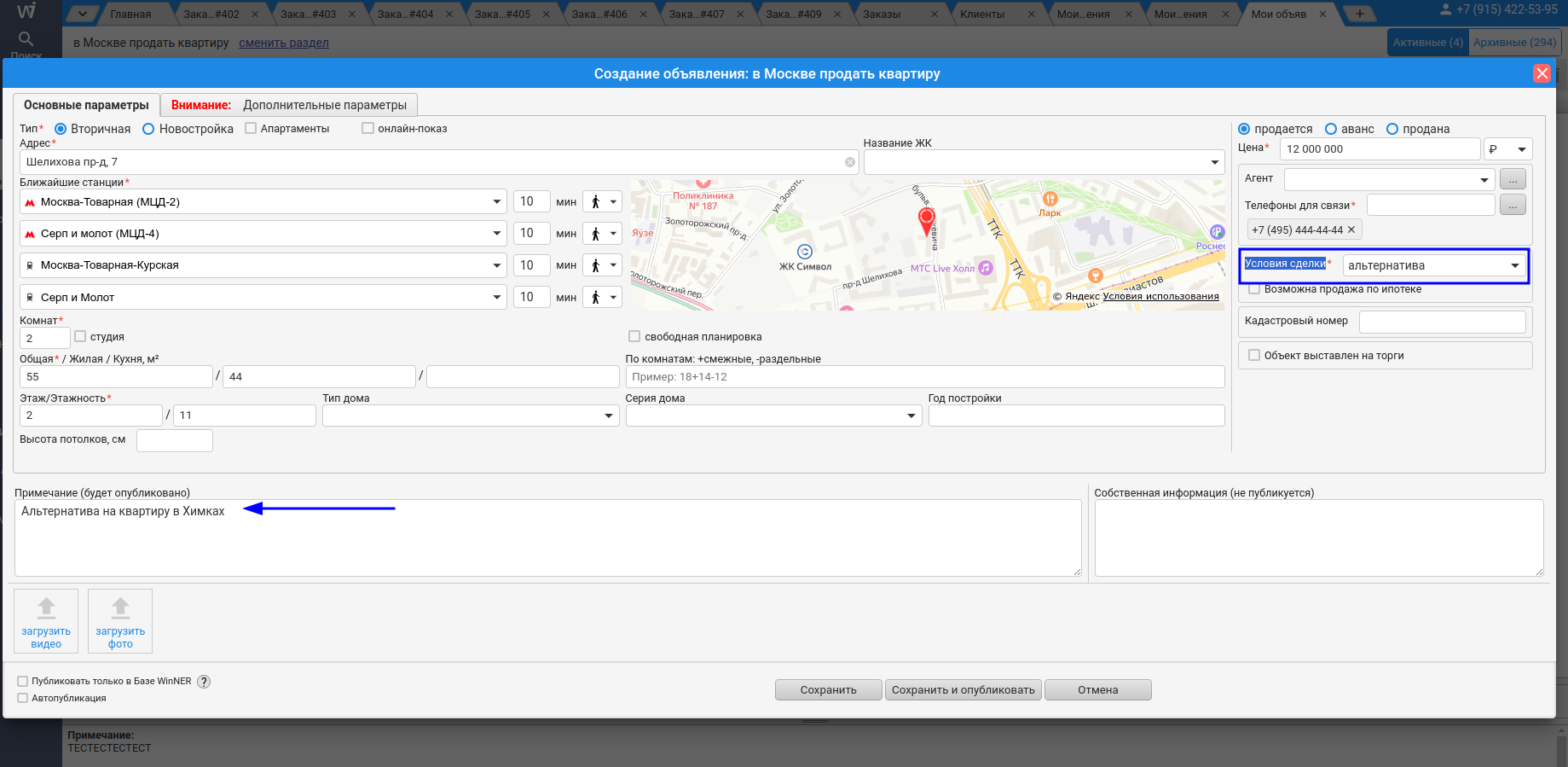Show Активные (4) listings

1428,42
